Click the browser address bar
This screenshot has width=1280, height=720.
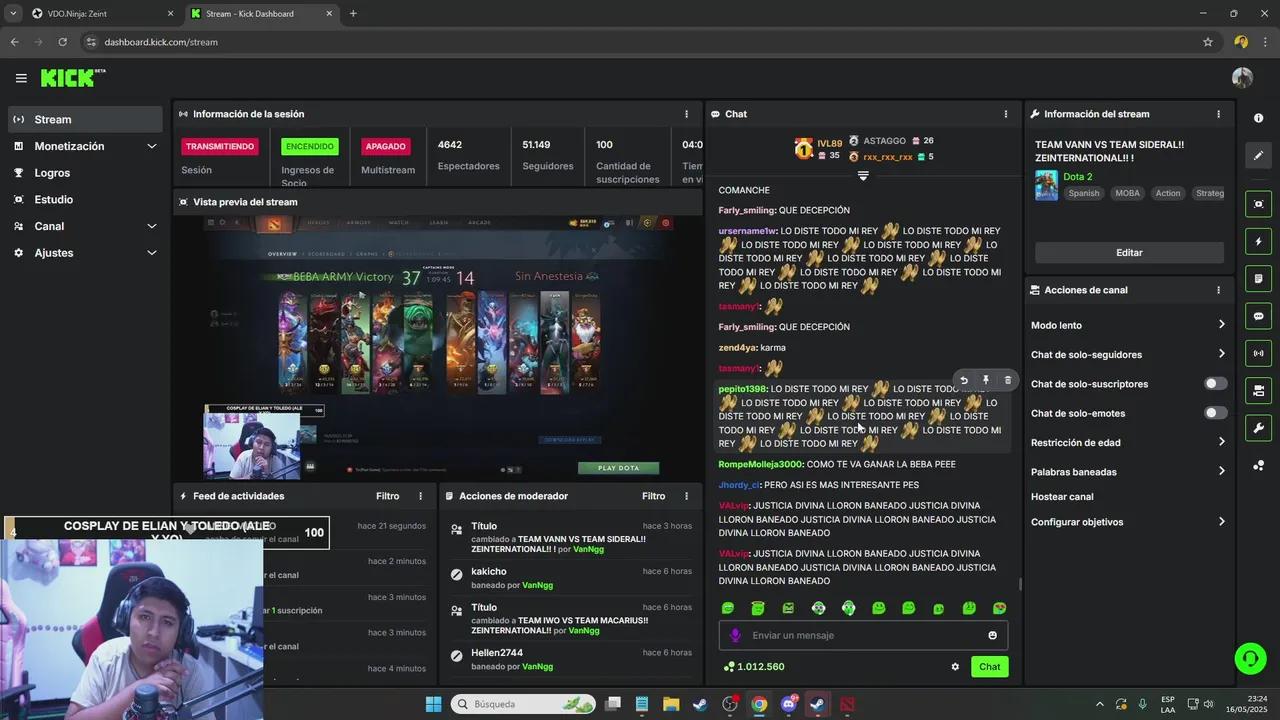coord(640,42)
